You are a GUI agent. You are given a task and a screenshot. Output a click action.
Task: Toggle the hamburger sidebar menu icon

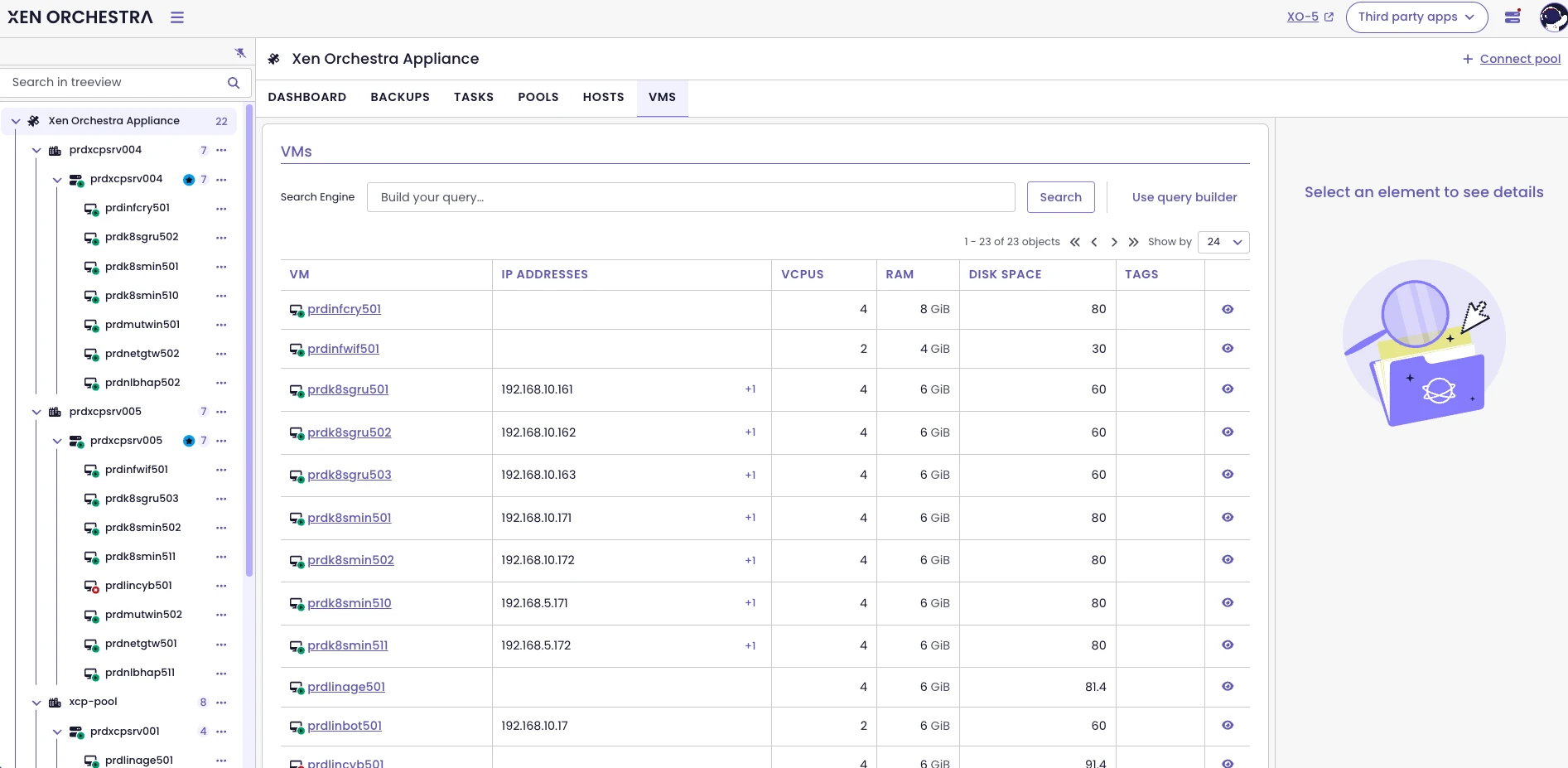(x=177, y=17)
